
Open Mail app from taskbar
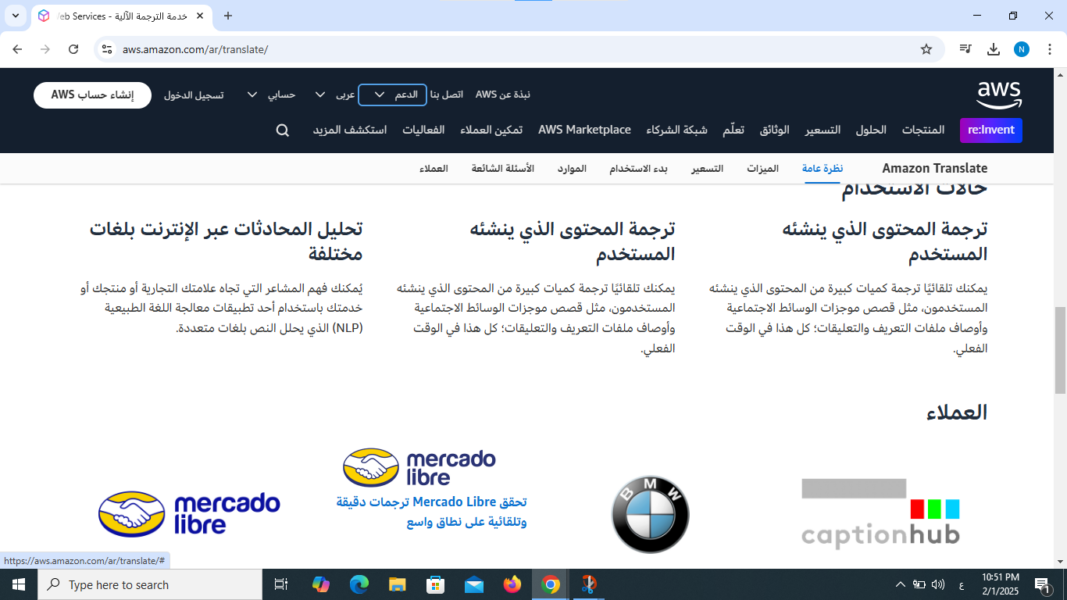click(474, 584)
